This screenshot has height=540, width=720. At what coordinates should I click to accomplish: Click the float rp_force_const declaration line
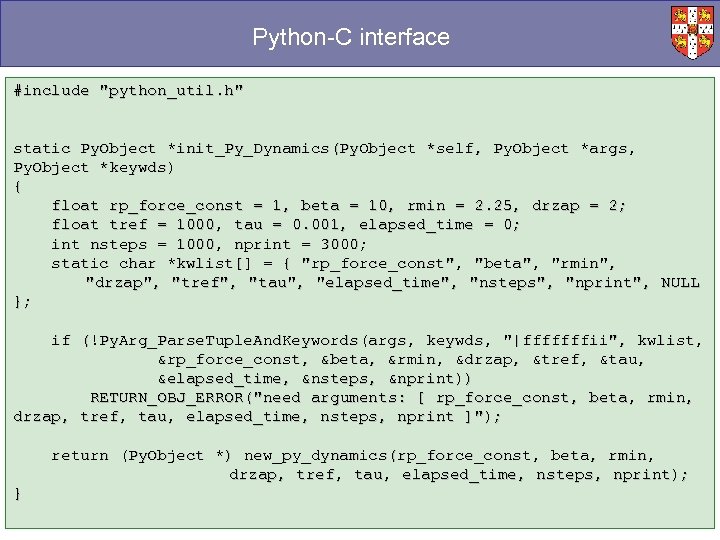click(339, 206)
